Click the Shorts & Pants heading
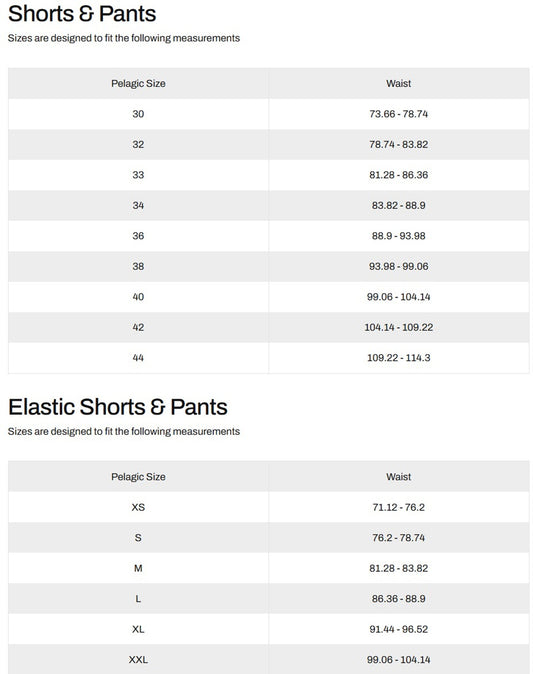 pos(82,14)
